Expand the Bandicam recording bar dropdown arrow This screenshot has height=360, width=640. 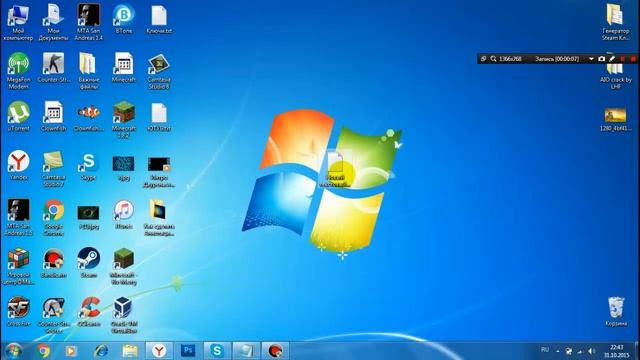[x=591, y=59]
